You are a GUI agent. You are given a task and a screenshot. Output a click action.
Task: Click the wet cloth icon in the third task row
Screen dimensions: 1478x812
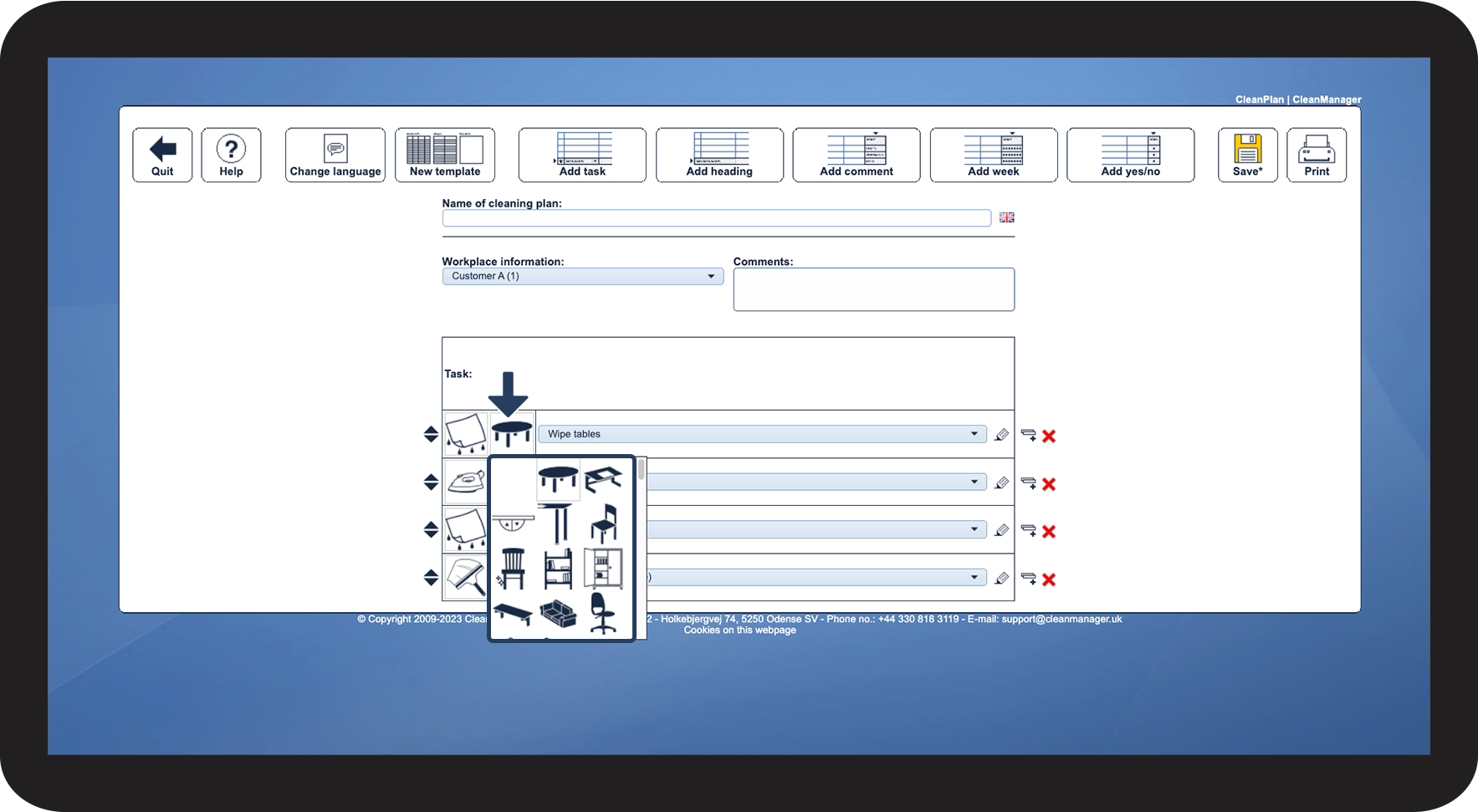click(465, 529)
